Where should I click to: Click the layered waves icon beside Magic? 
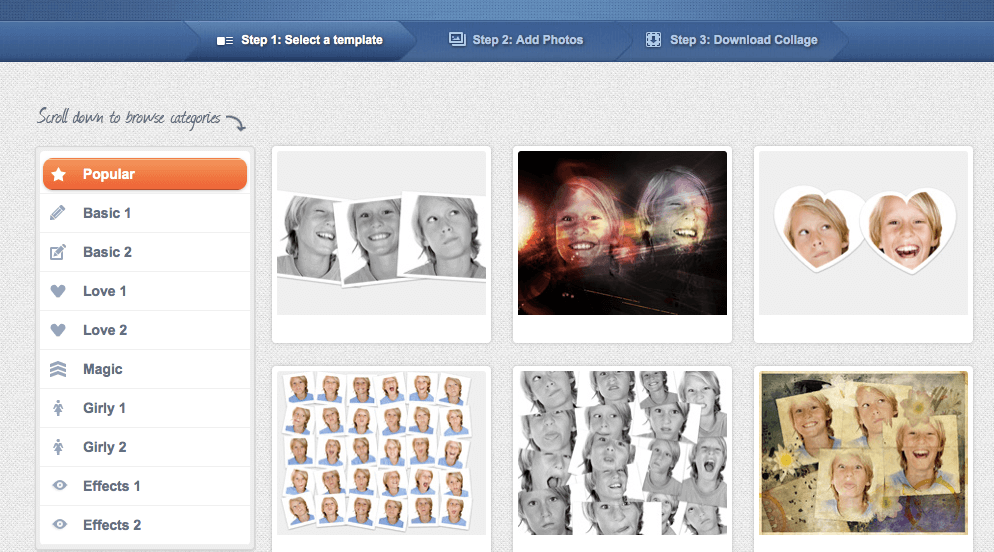tap(59, 369)
